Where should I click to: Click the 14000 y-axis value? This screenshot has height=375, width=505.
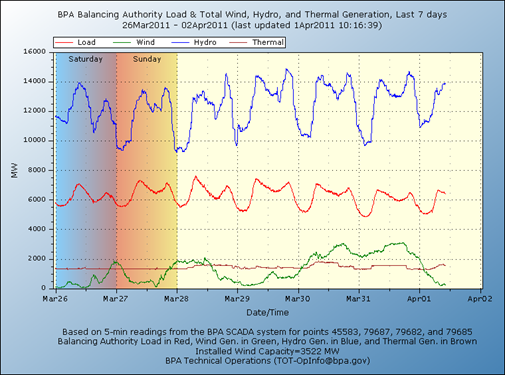point(35,81)
